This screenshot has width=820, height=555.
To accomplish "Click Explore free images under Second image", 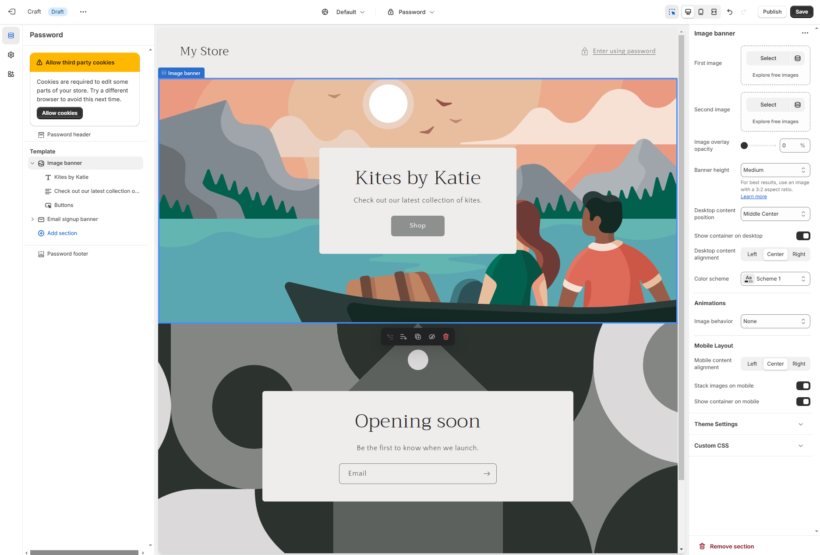I will (775, 121).
